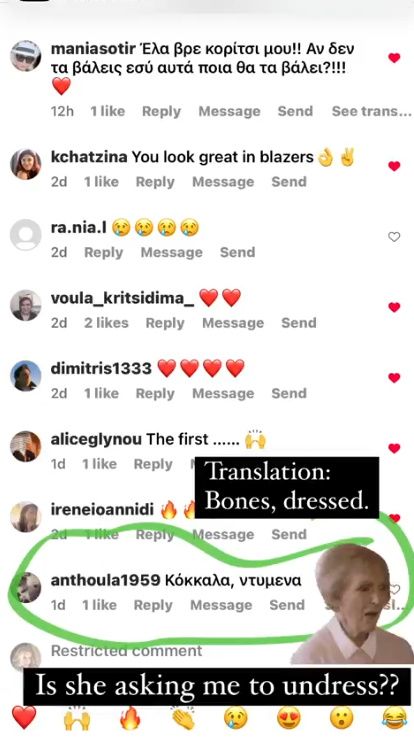Image resolution: width=414 pixels, height=739 pixels.
Task: Message voula_kritsidima_ from her comment
Action: (x=233, y=323)
